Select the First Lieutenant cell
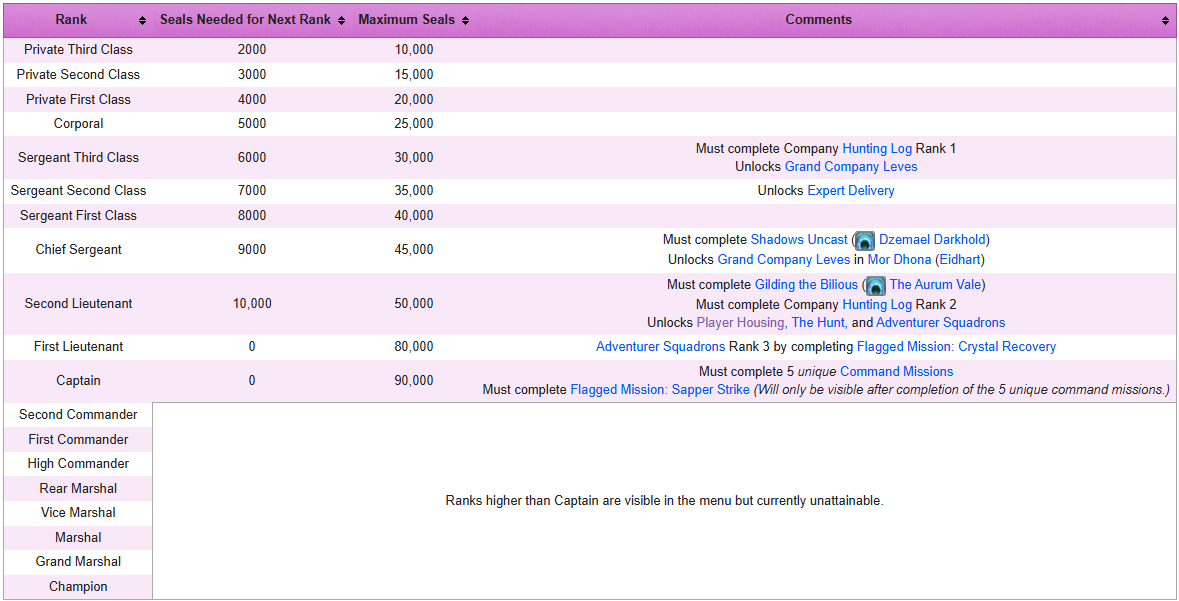Image resolution: width=1179 pixels, height=601 pixels. click(78, 347)
